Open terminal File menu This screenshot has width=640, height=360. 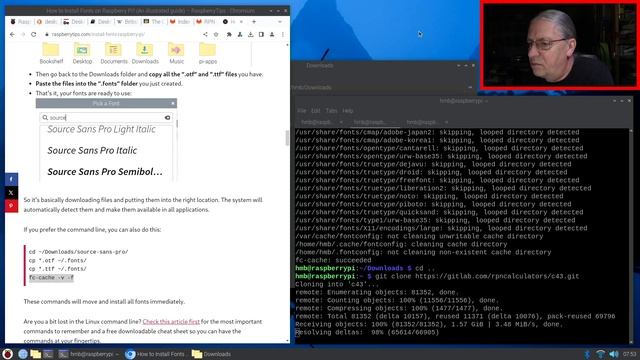click(302, 111)
